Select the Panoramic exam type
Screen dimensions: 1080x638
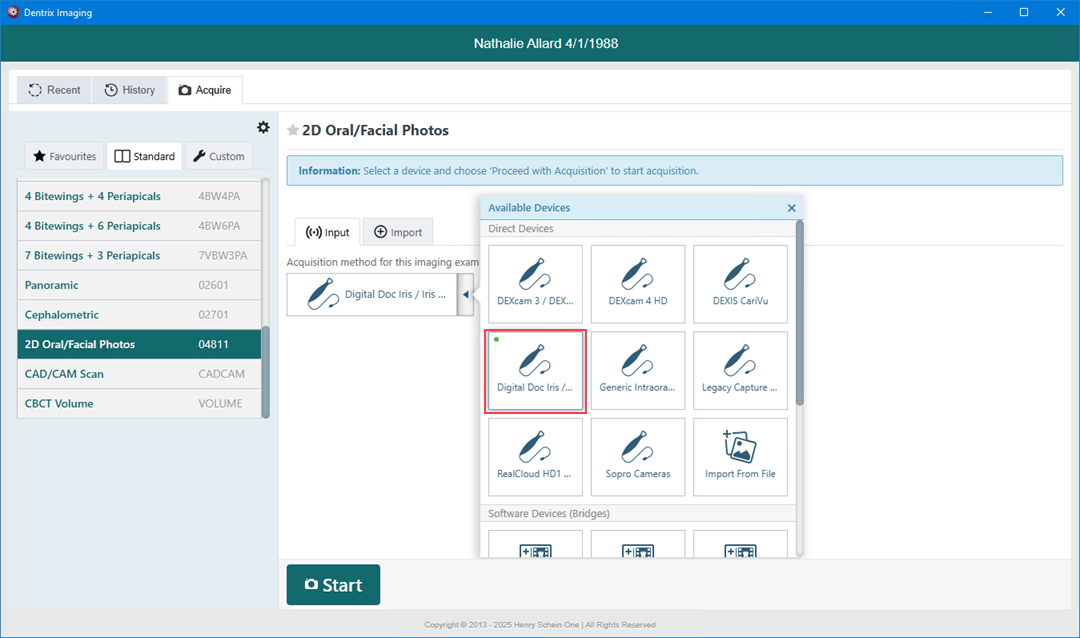click(x=139, y=285)
